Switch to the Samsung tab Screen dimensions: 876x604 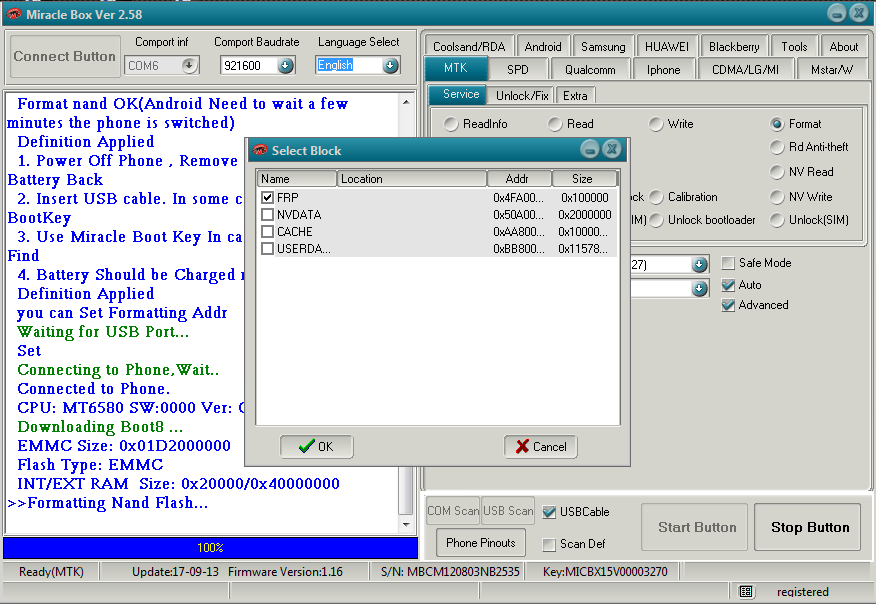603,46
